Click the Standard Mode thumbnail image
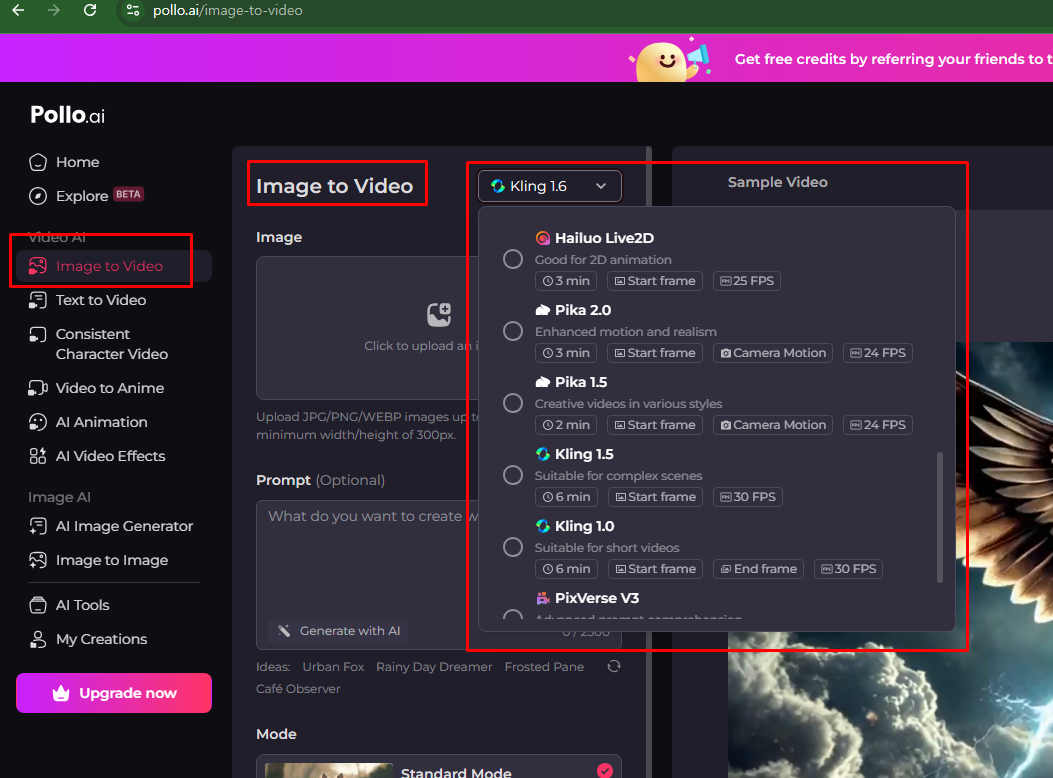The height and width of the screenshot is (778, 1053). point(329,770)
